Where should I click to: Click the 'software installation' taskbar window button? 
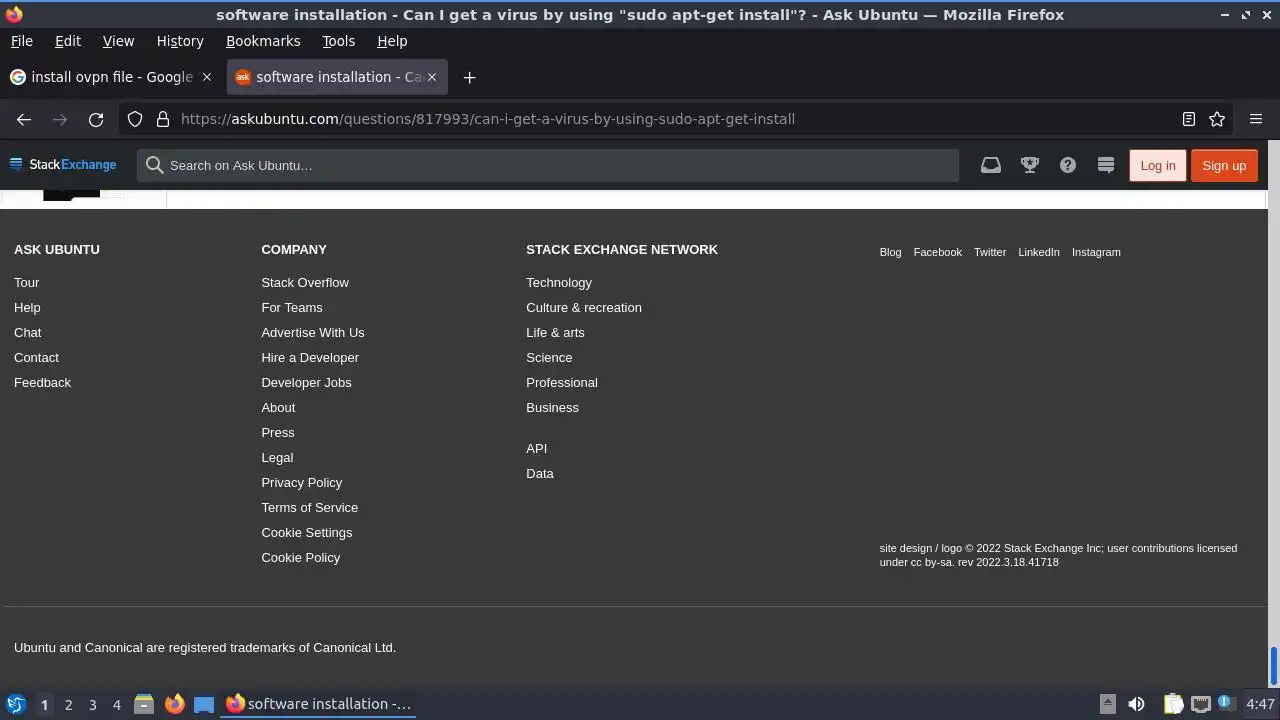(318, 704)
